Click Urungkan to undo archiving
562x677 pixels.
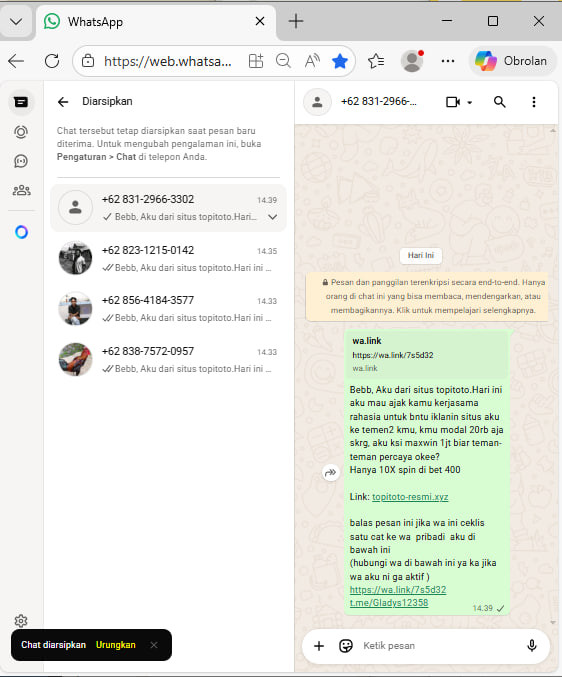[x=116, y=645]
